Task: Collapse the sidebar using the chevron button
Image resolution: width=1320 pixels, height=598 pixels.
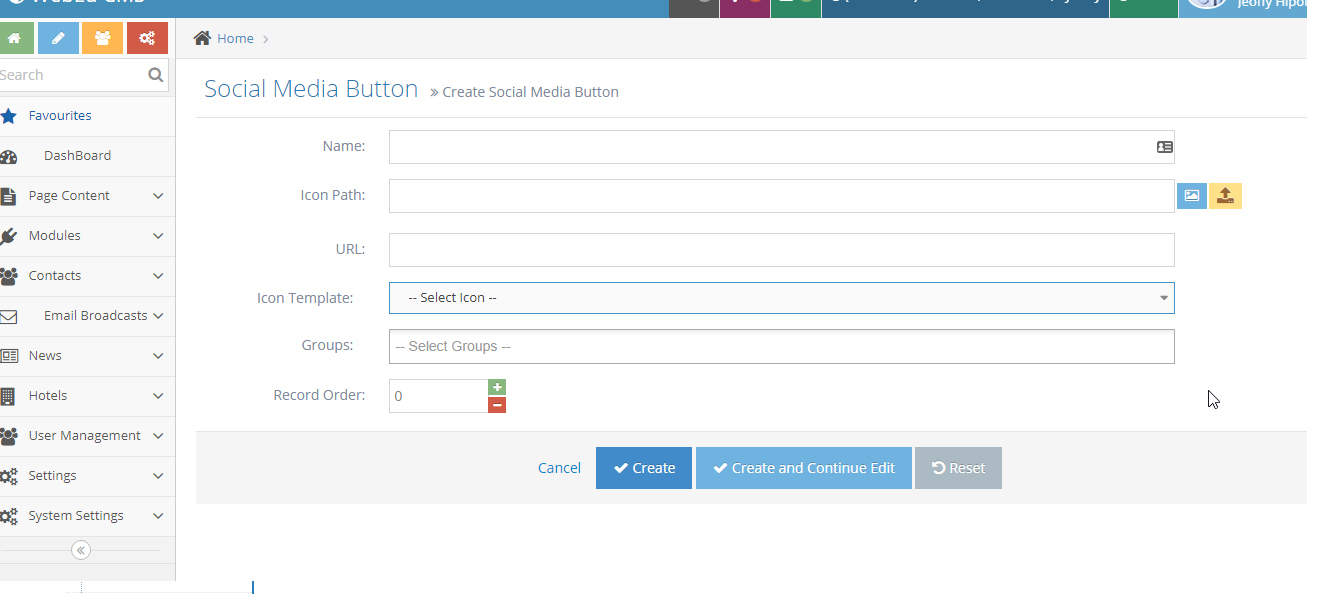Action: [x=80, y=549]
